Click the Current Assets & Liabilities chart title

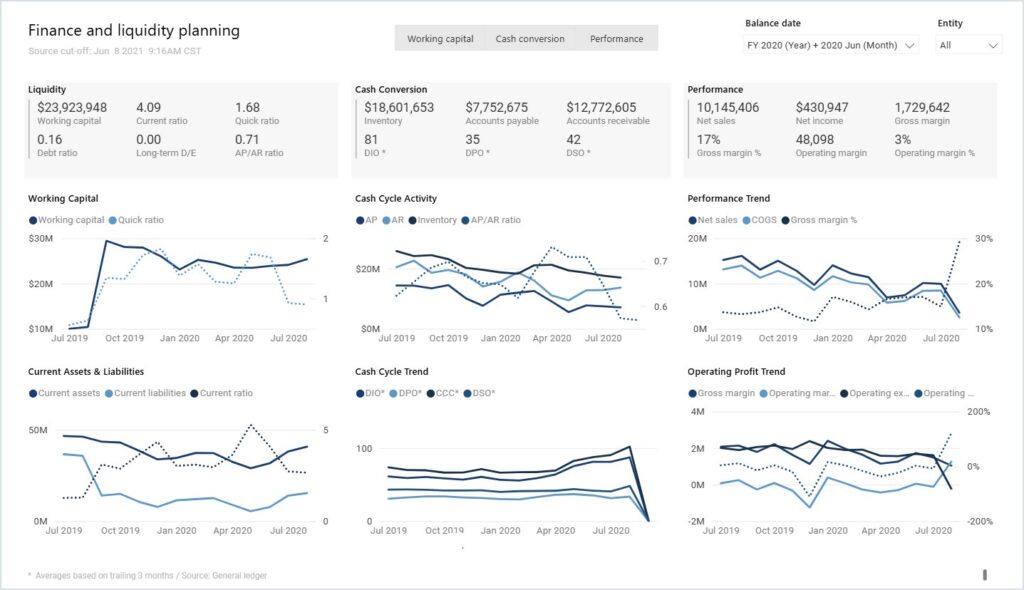click(x=86, y=372)
